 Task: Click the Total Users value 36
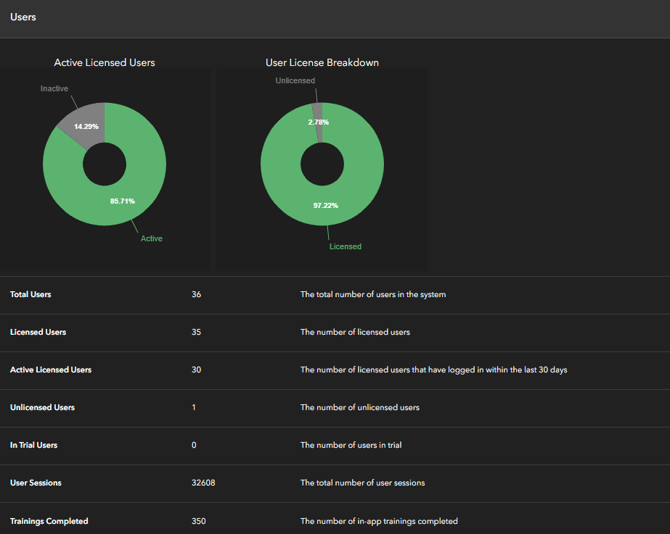point(196,295)
